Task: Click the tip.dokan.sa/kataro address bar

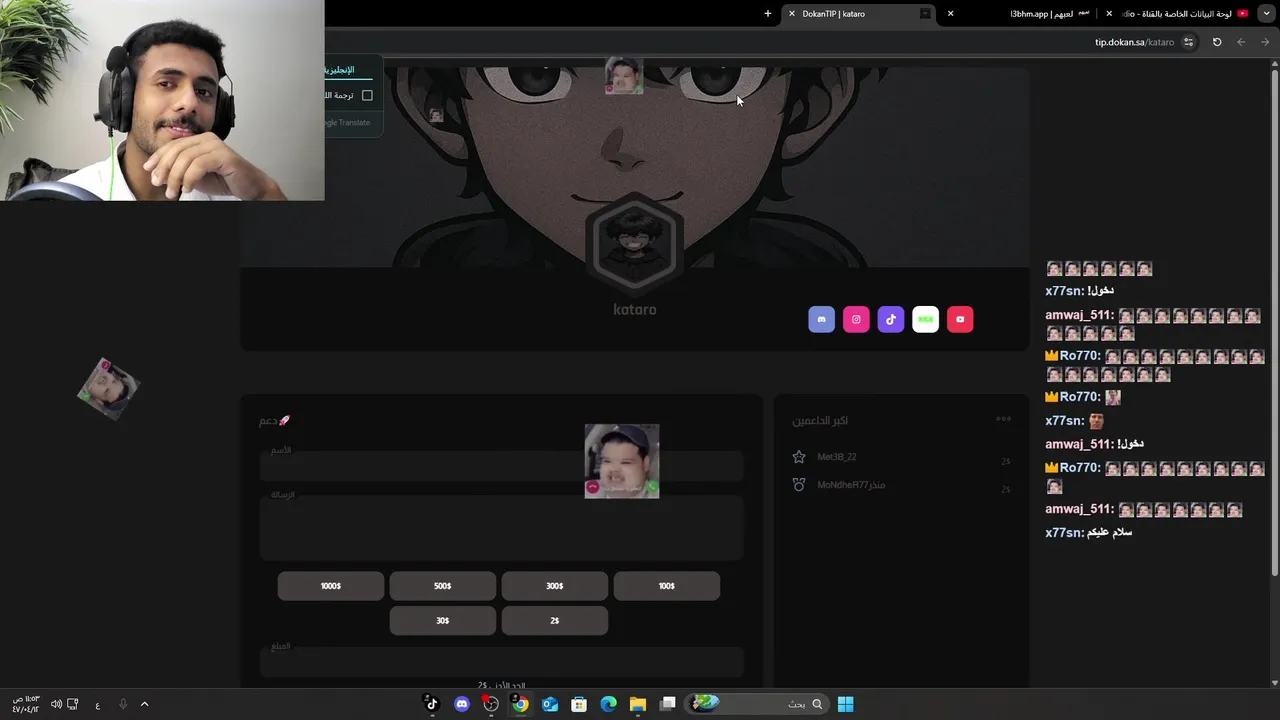Action: point(1134,42)
